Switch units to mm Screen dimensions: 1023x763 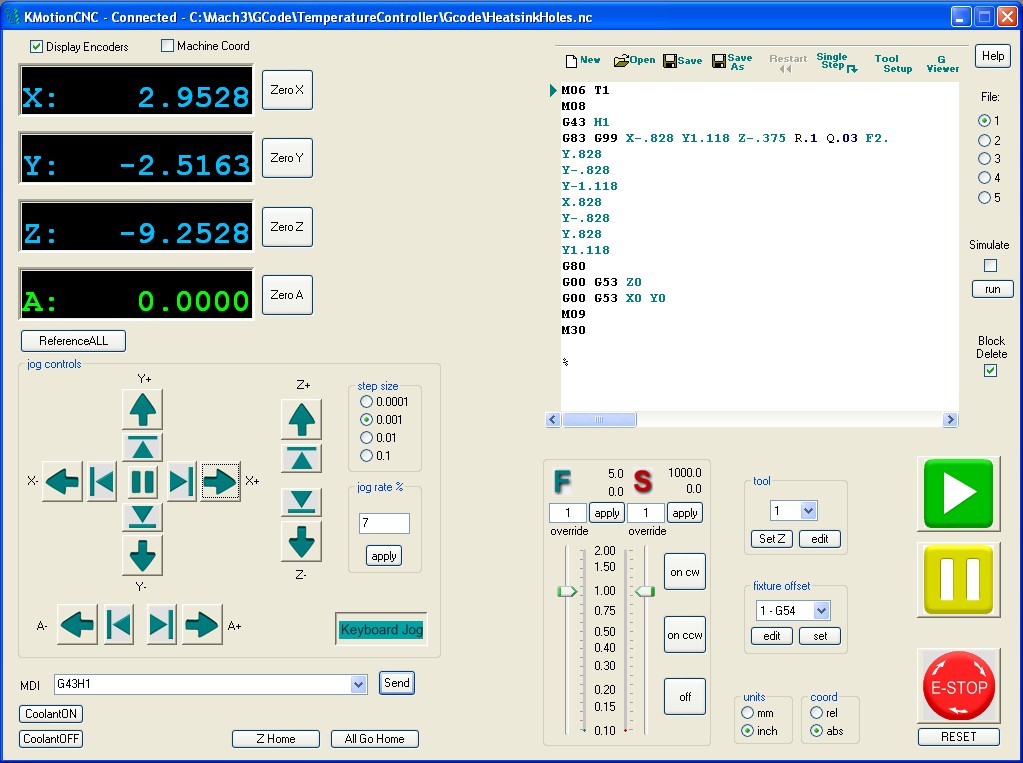pyautogui.click(x=748, y=713)
